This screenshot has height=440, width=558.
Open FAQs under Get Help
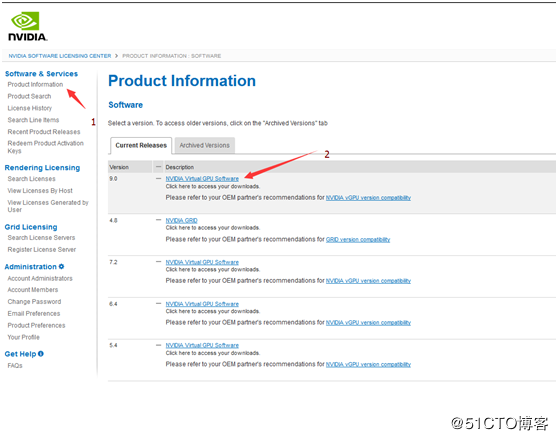(15, 365)
